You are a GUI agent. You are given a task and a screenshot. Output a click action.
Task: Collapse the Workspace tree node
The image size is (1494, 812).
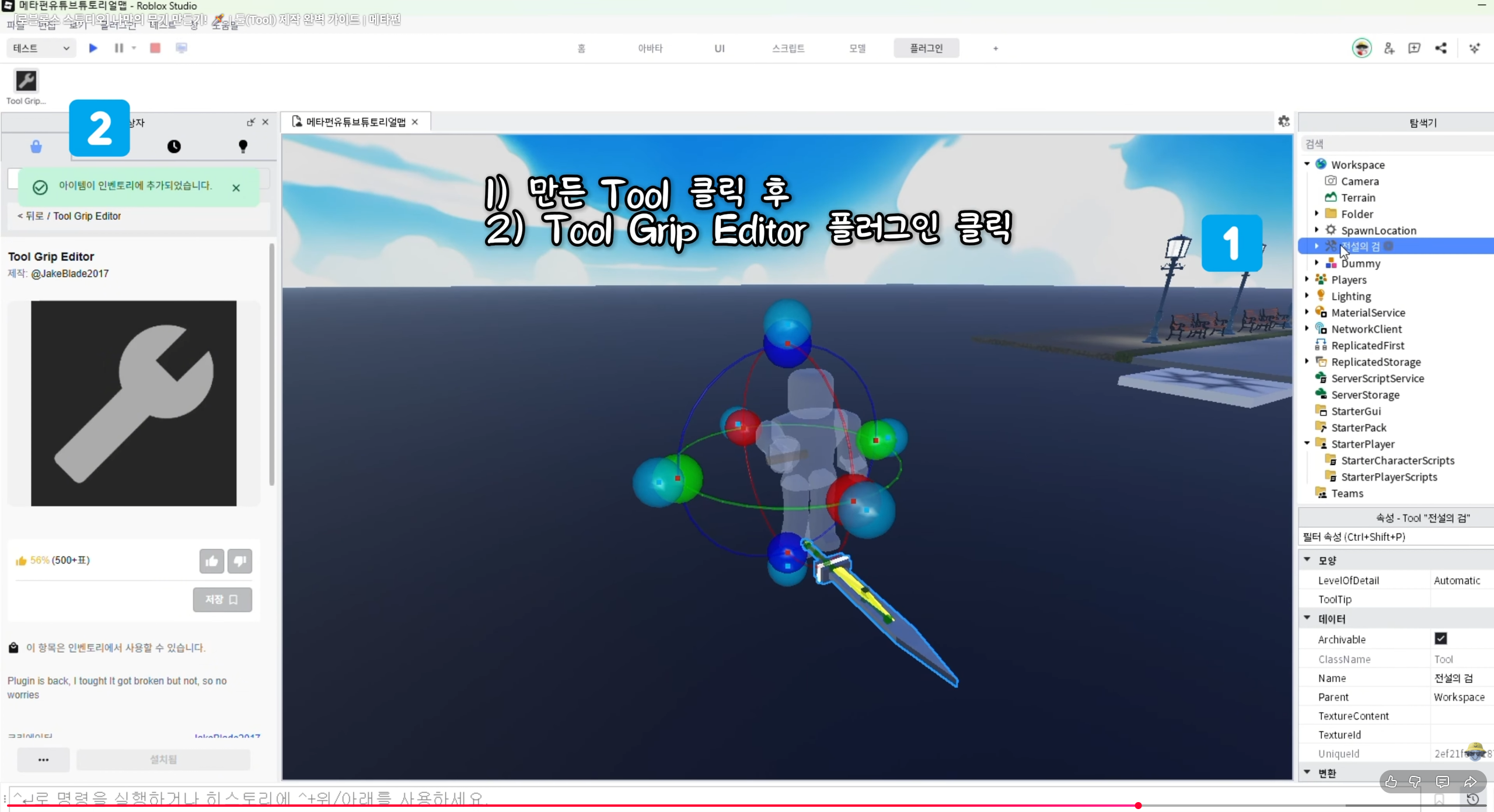tap(1307, 164)
